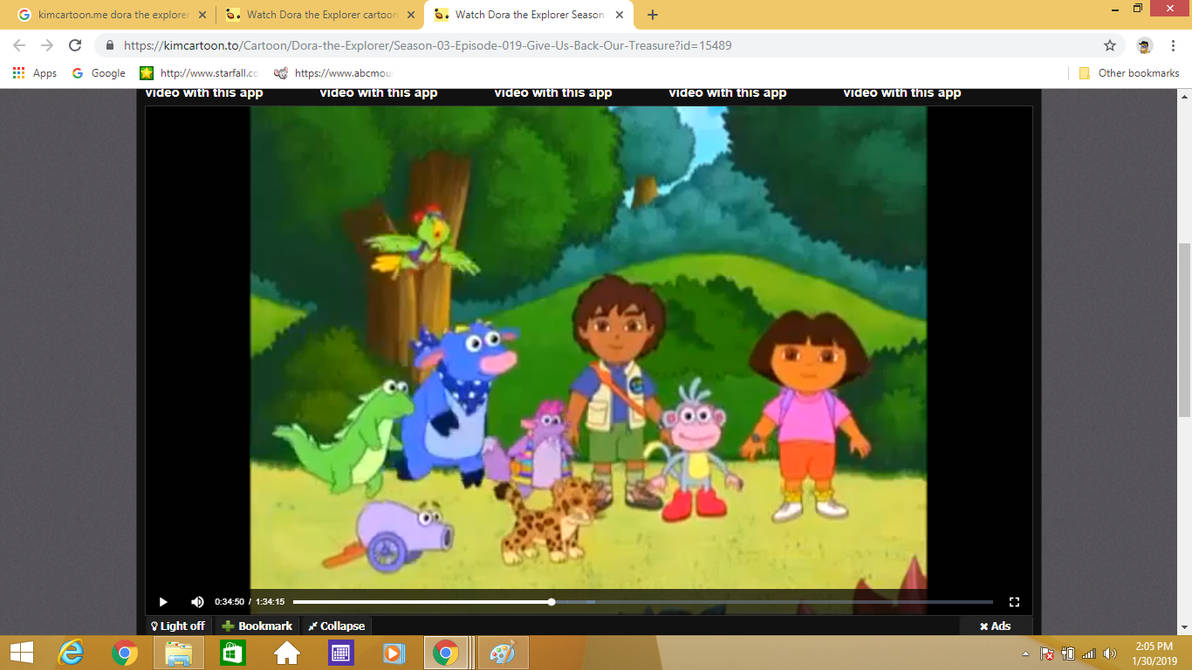This screenshot has height=670, width=1192.
Task: Open the Apps bookmarks shortcut
Action: tap(34, 73)
